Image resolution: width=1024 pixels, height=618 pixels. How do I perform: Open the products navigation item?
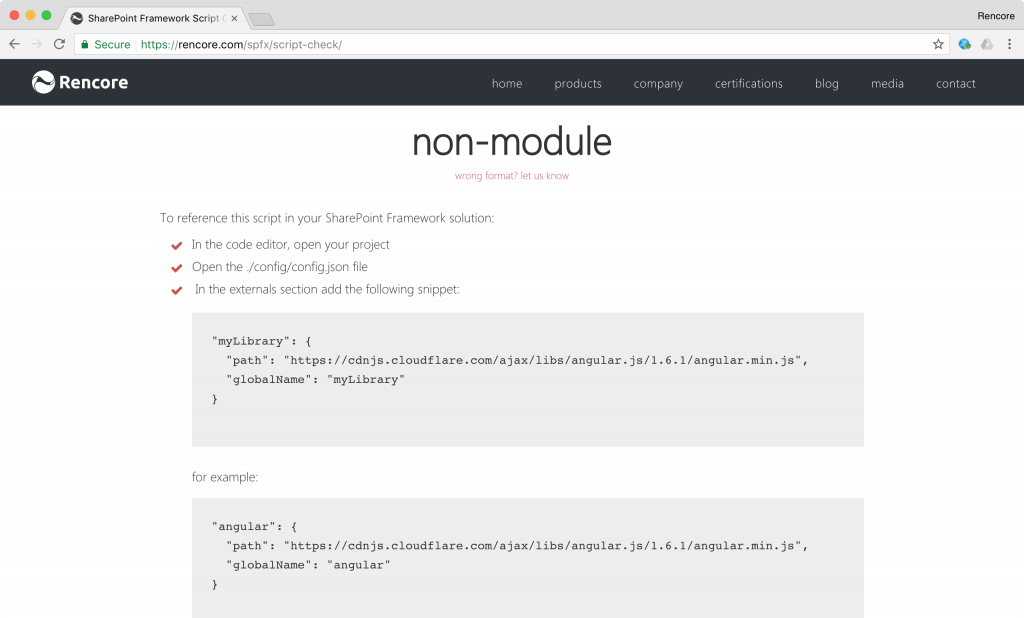click(x=577, y=83)
